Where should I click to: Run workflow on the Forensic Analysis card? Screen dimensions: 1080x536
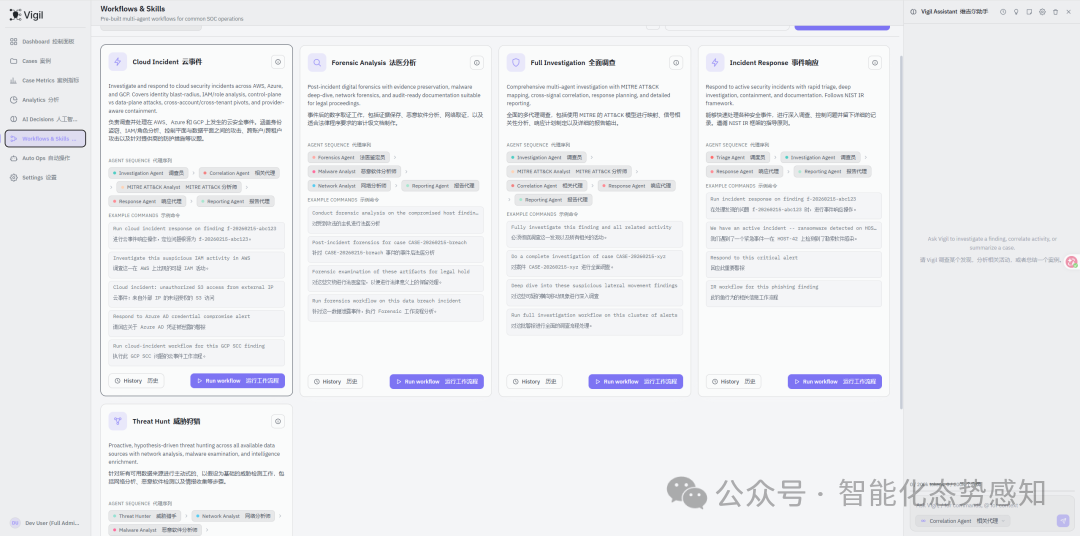coord(437,382)
